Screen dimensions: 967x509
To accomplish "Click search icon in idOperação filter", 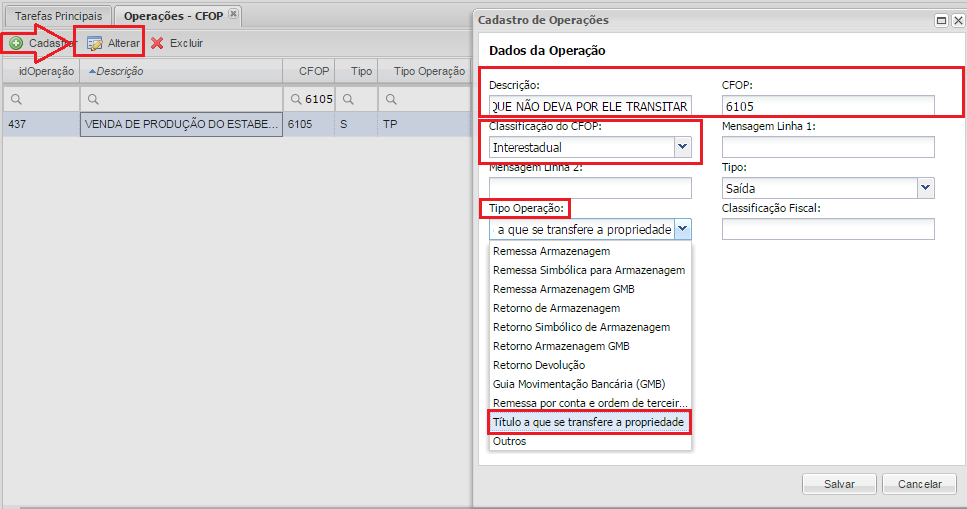I will (17, 99).
